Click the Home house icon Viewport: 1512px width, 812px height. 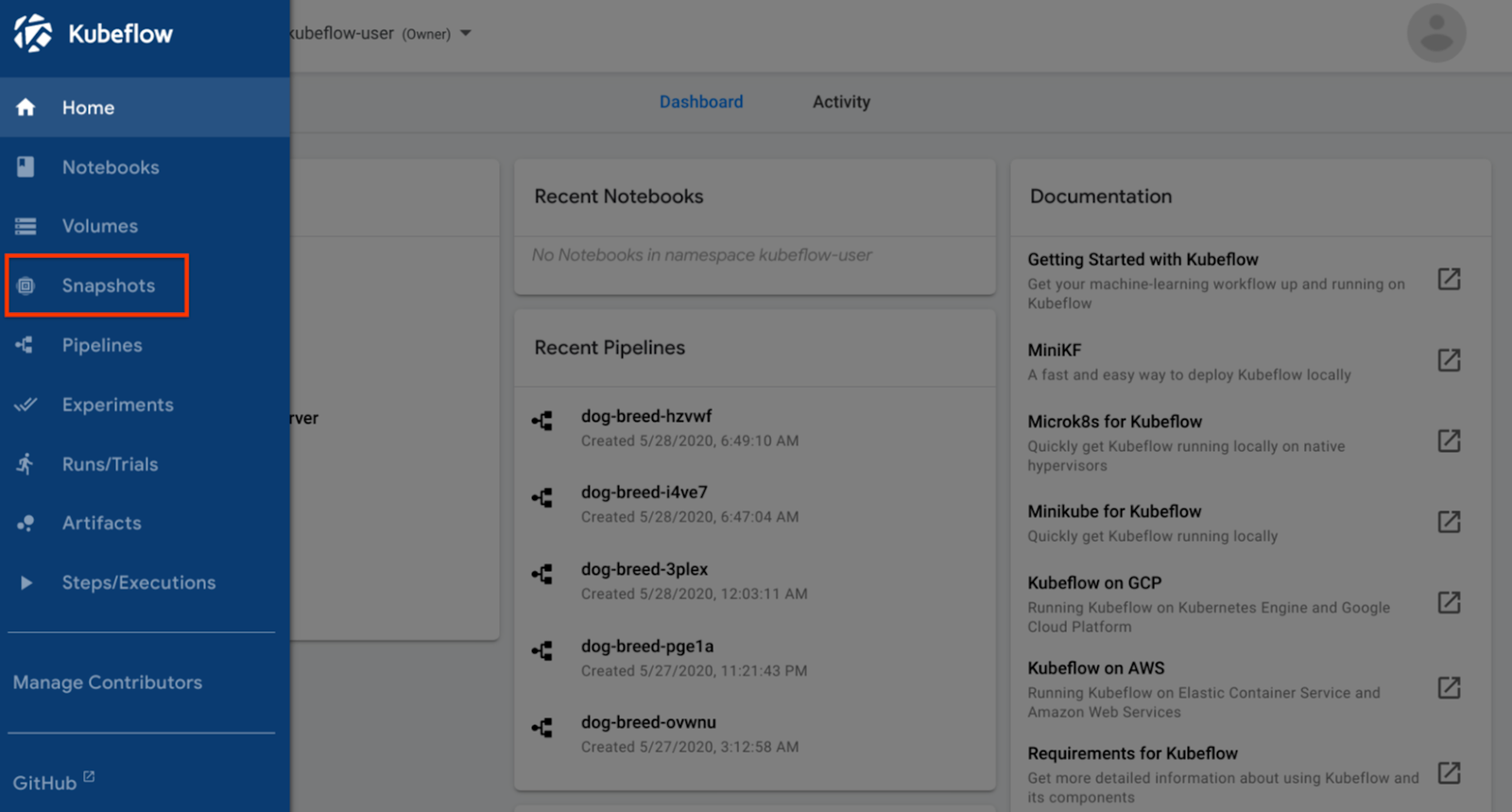click(26, 108)
